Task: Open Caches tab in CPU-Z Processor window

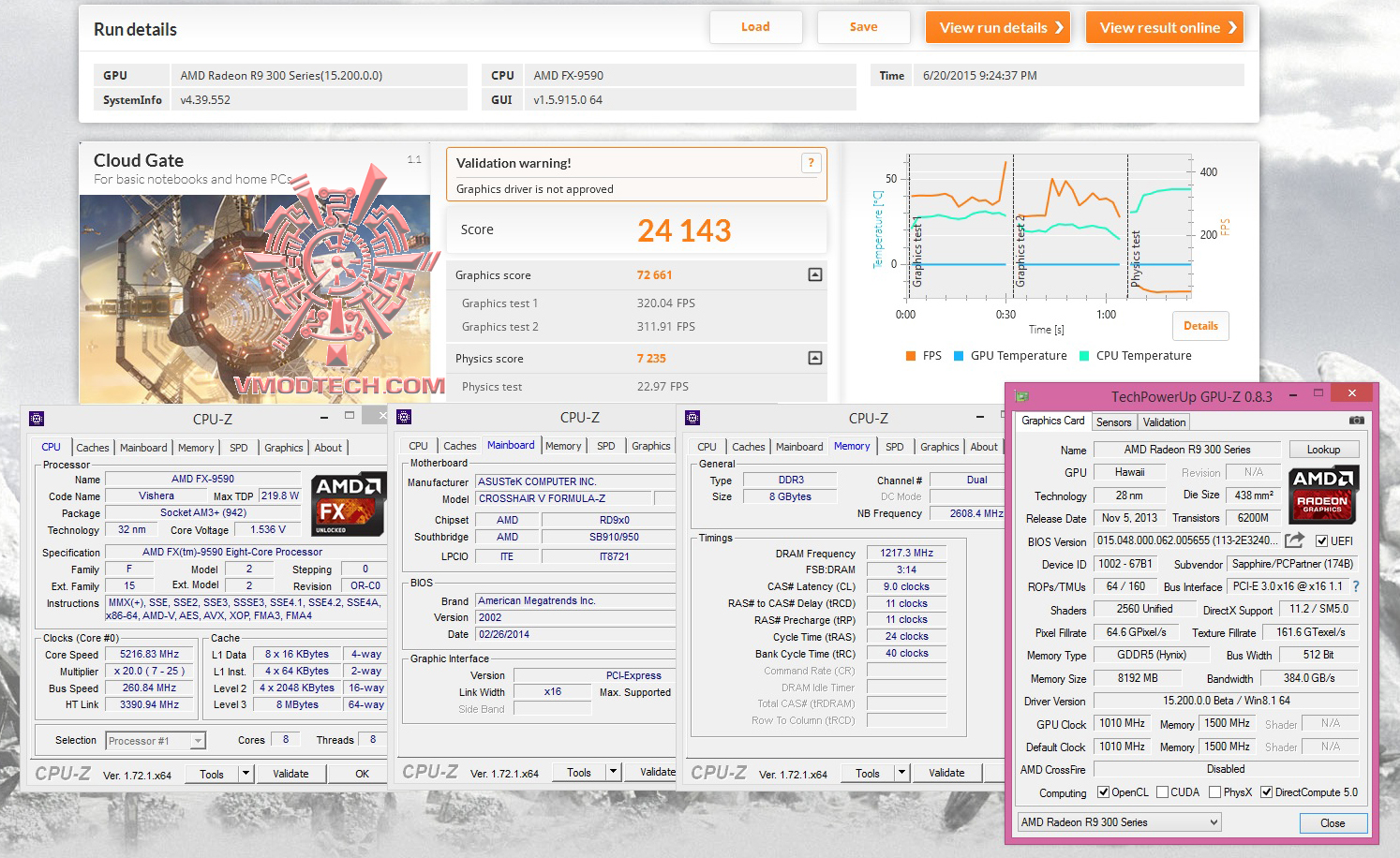Action: pyautogui.click(x=93, y=448)
